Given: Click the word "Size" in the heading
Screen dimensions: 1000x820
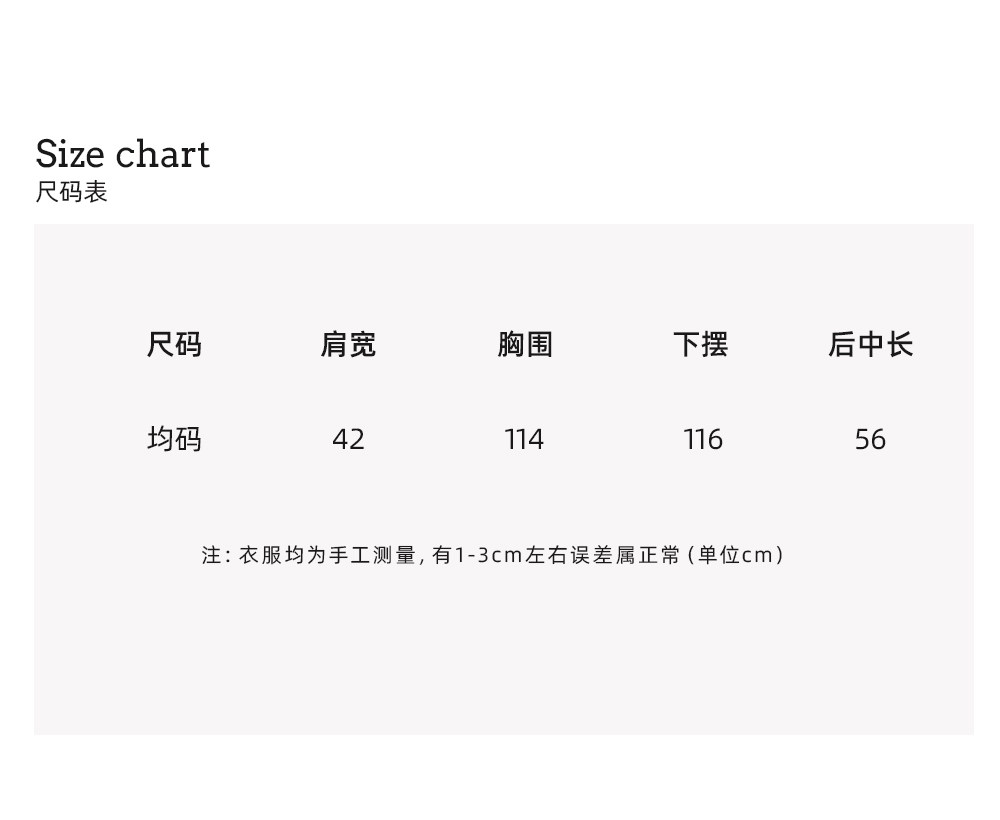Looking at the screenshot, I should tap(70, 155).
